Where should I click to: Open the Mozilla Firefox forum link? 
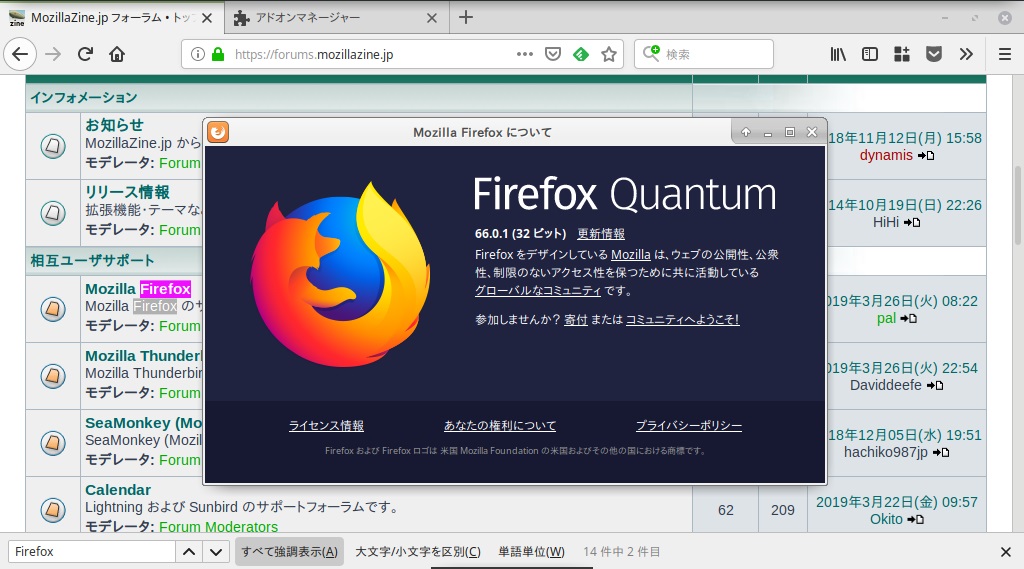138,289
